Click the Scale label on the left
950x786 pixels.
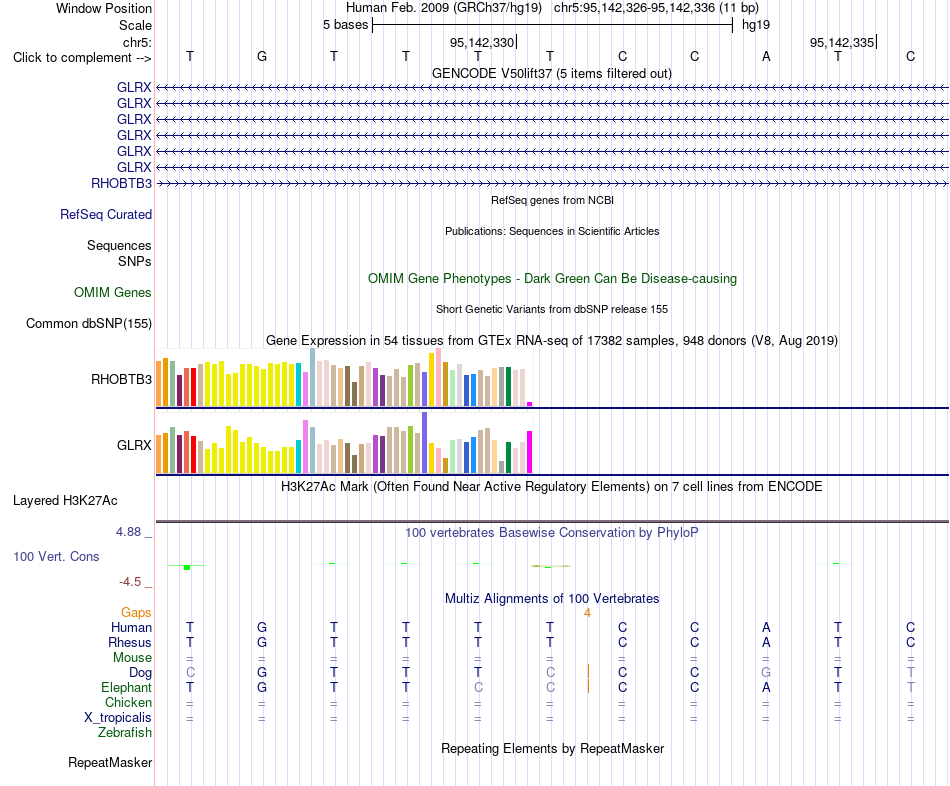click(x=135, y=25)
